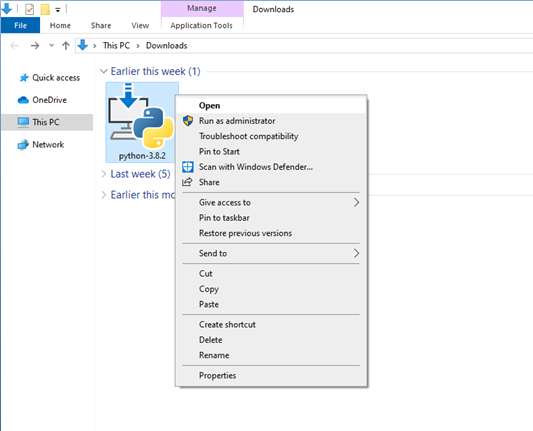Viewport: 533px width, 431px height.
Task: Choose Troubleshoot compatibility
Action: [271, 136]
